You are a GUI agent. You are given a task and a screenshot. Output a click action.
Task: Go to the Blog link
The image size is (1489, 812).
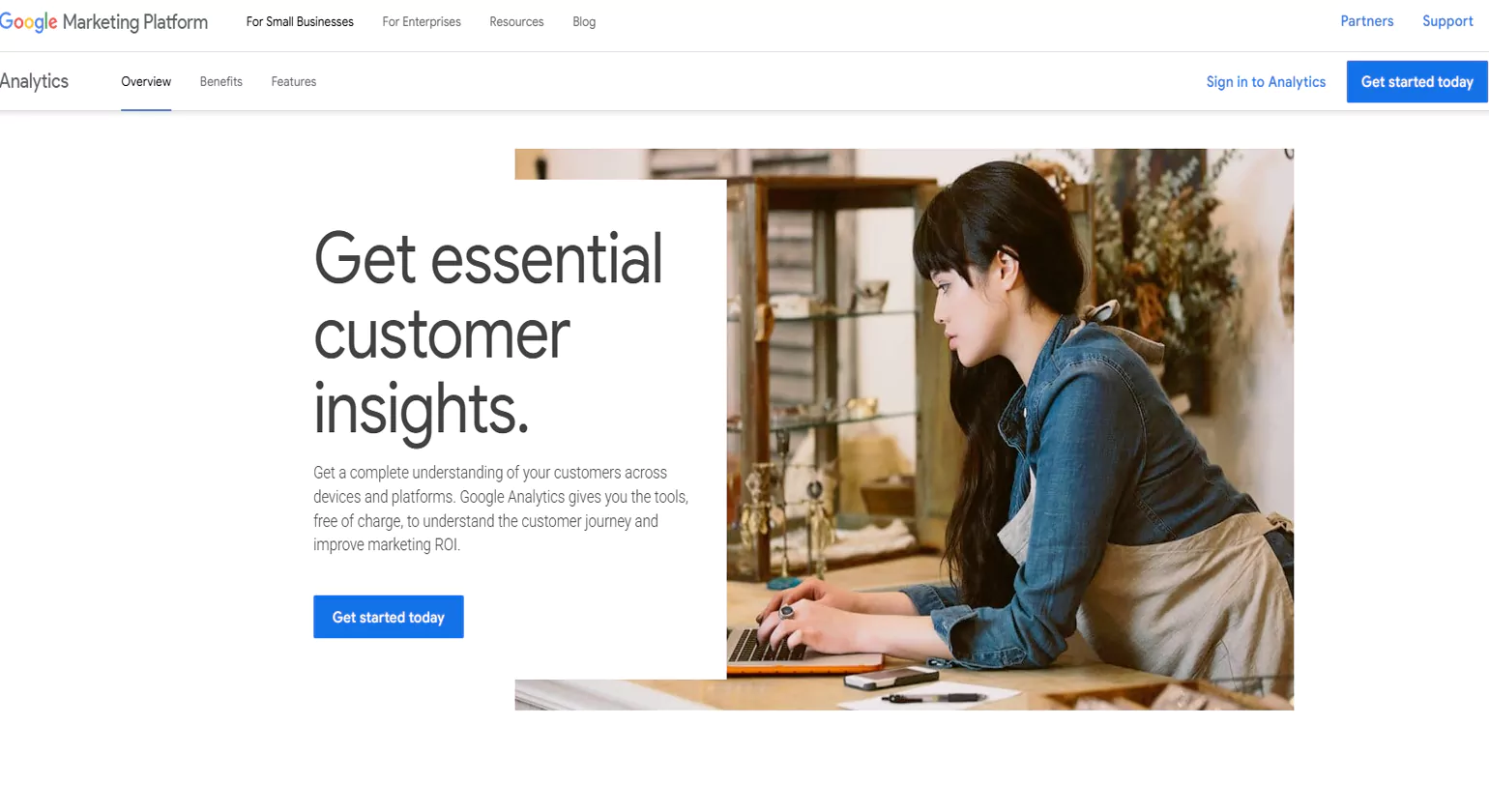coord(584,21)
